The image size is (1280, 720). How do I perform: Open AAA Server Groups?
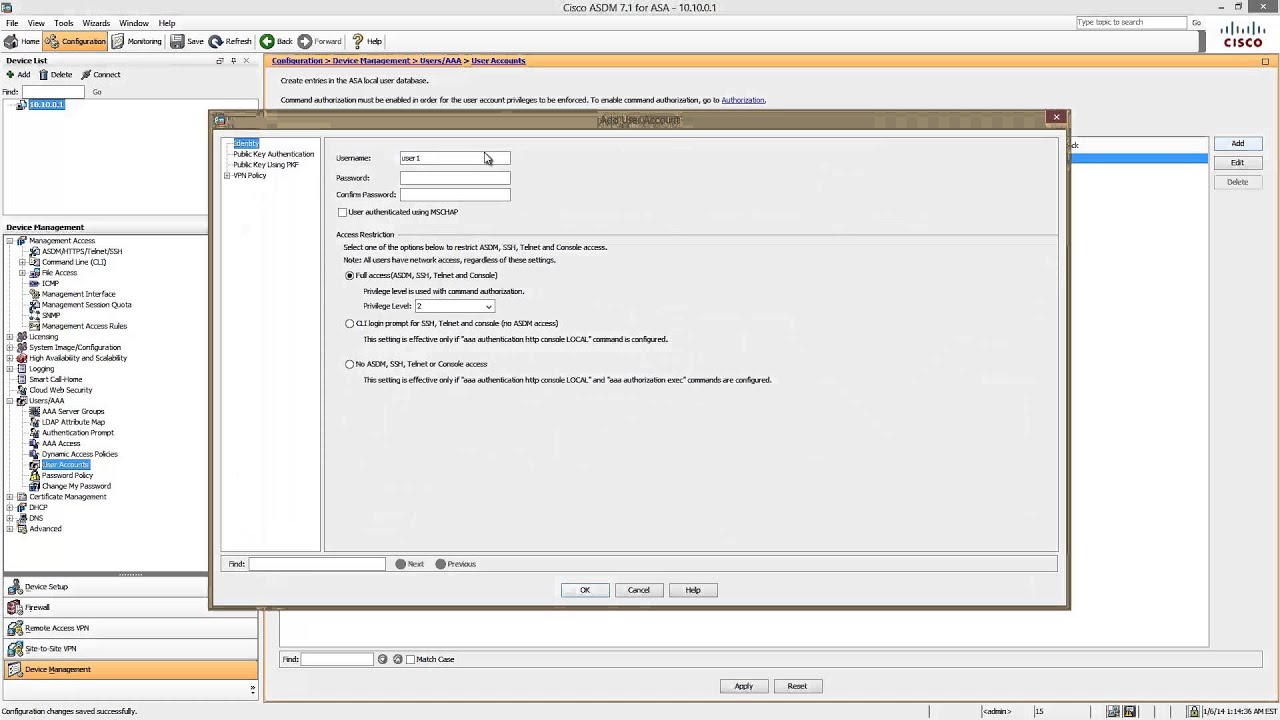click(x=72, y=411)
